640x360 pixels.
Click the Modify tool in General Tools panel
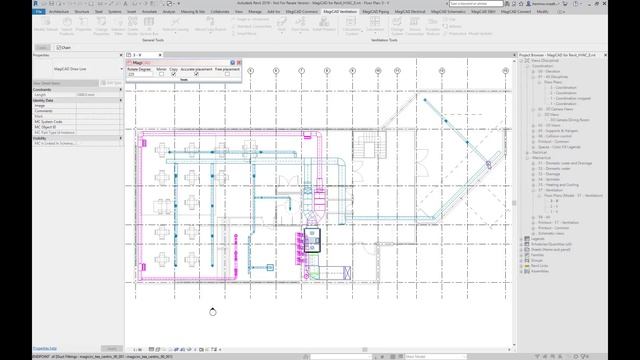pos(45,24)
